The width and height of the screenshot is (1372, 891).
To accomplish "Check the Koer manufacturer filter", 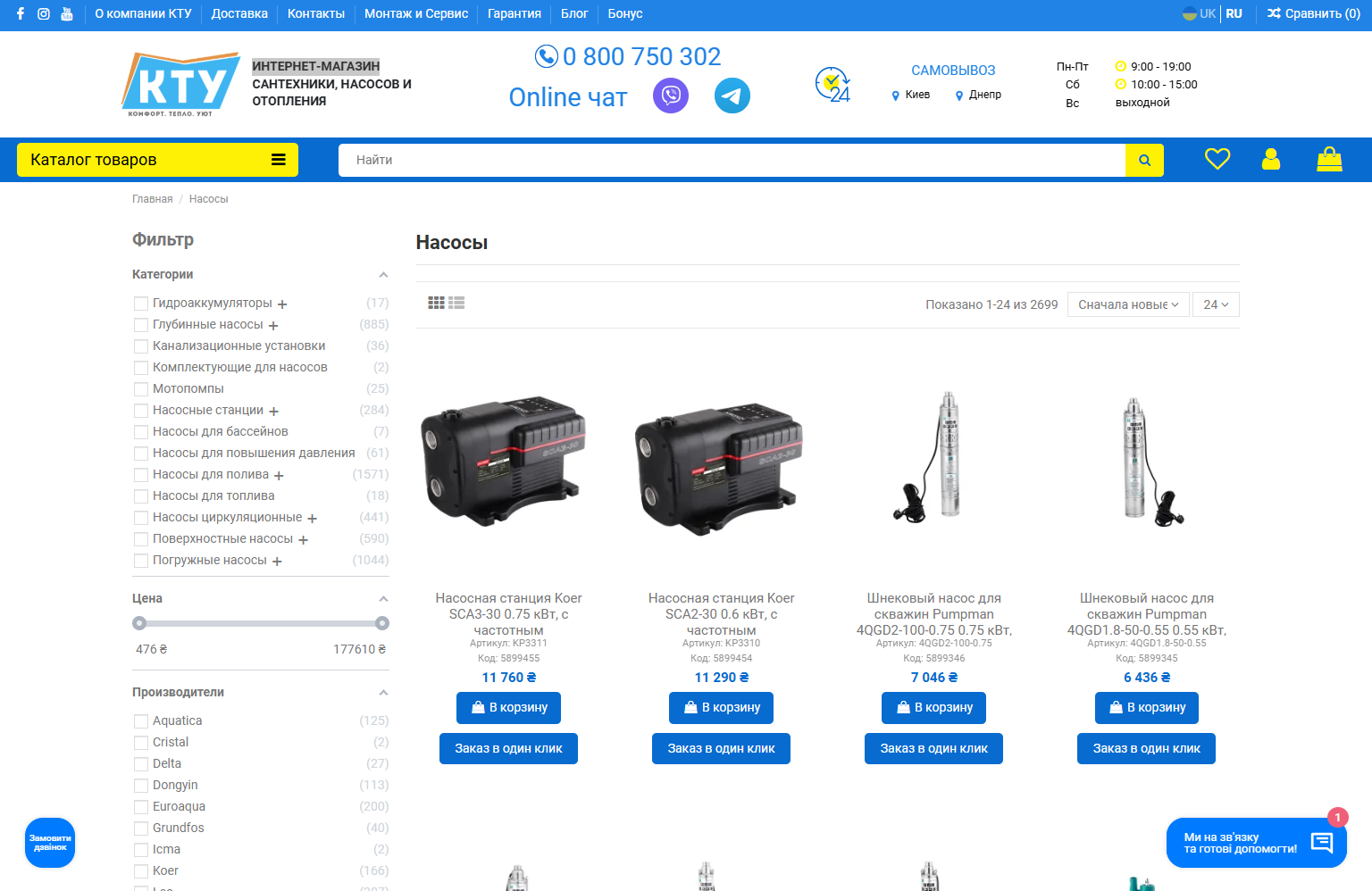I will coord(140,871).
